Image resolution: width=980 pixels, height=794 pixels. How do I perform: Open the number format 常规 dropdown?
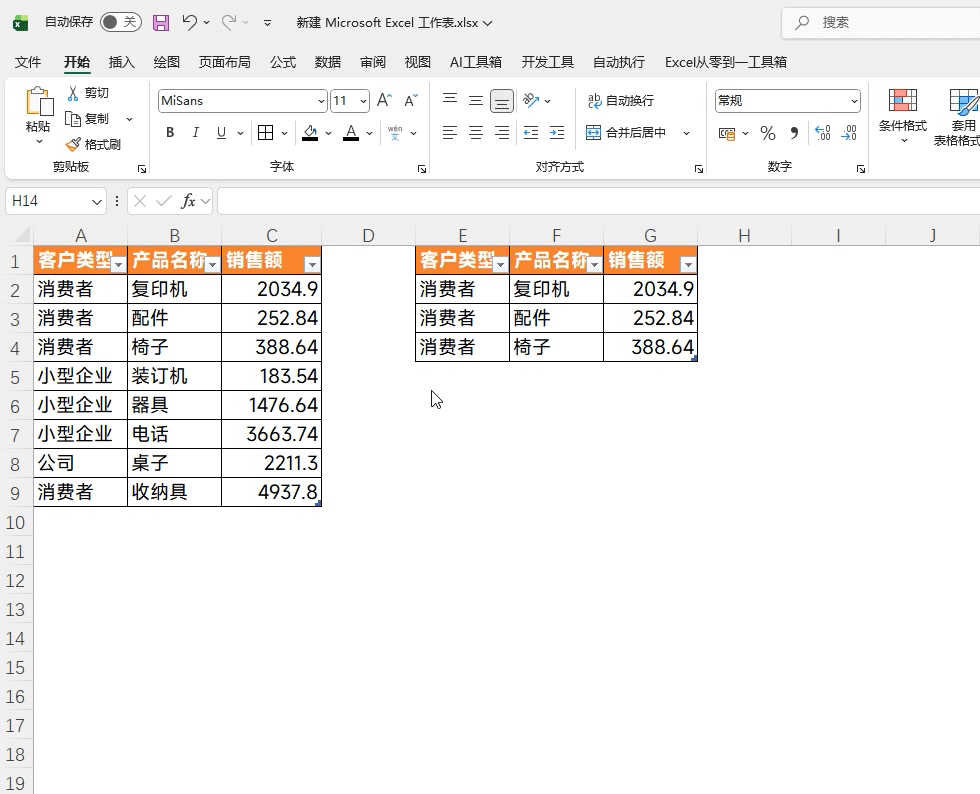tap(854, 101)
